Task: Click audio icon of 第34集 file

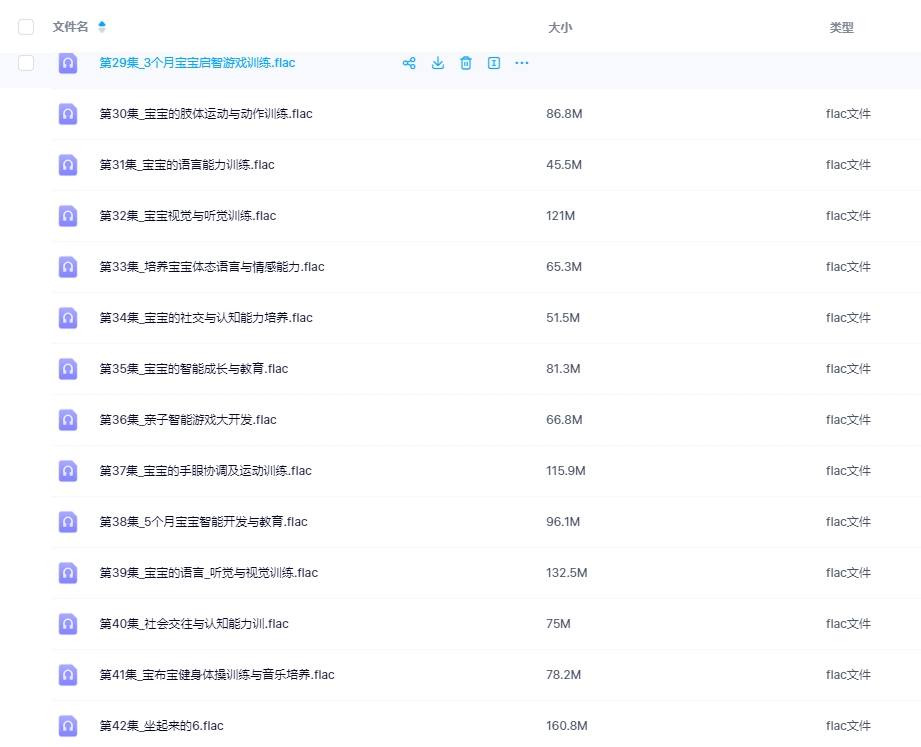Action: [x=68, y=318]
